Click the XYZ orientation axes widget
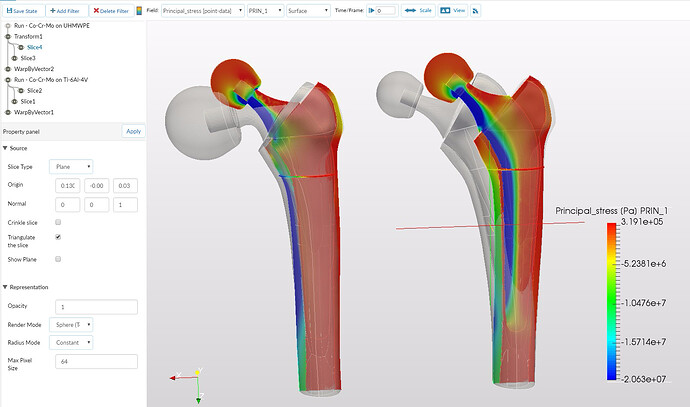690x407 pixels. (x=188, y=385)
